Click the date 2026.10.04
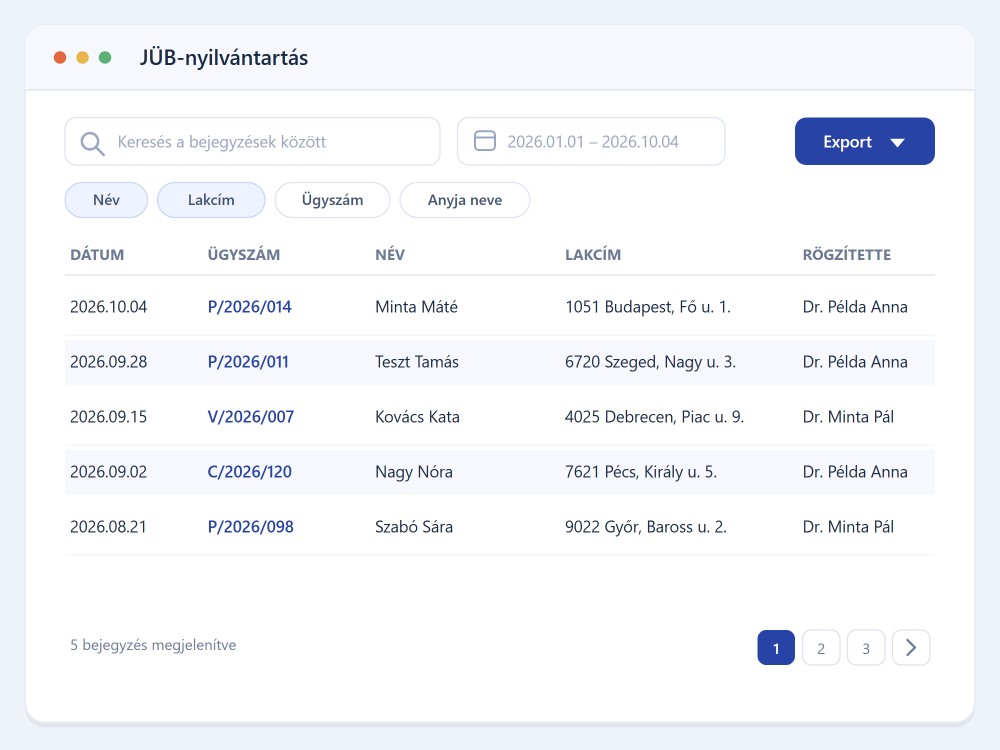1000x750 pixels. 108,307
